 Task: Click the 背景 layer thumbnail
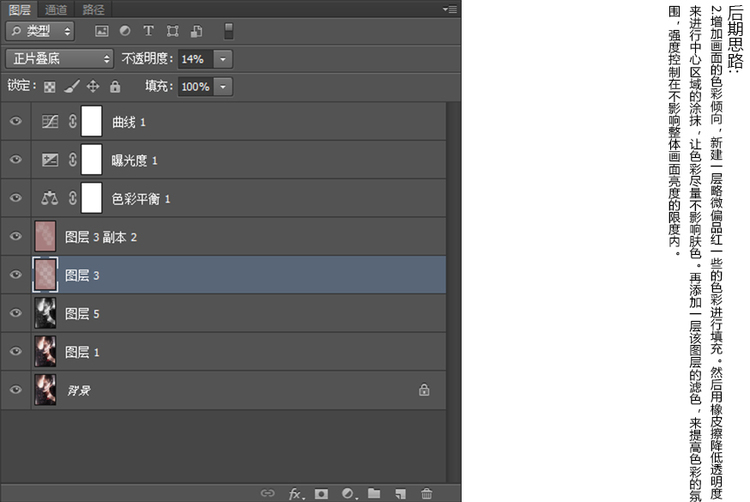pyautogui.click(x=45, y=390)
